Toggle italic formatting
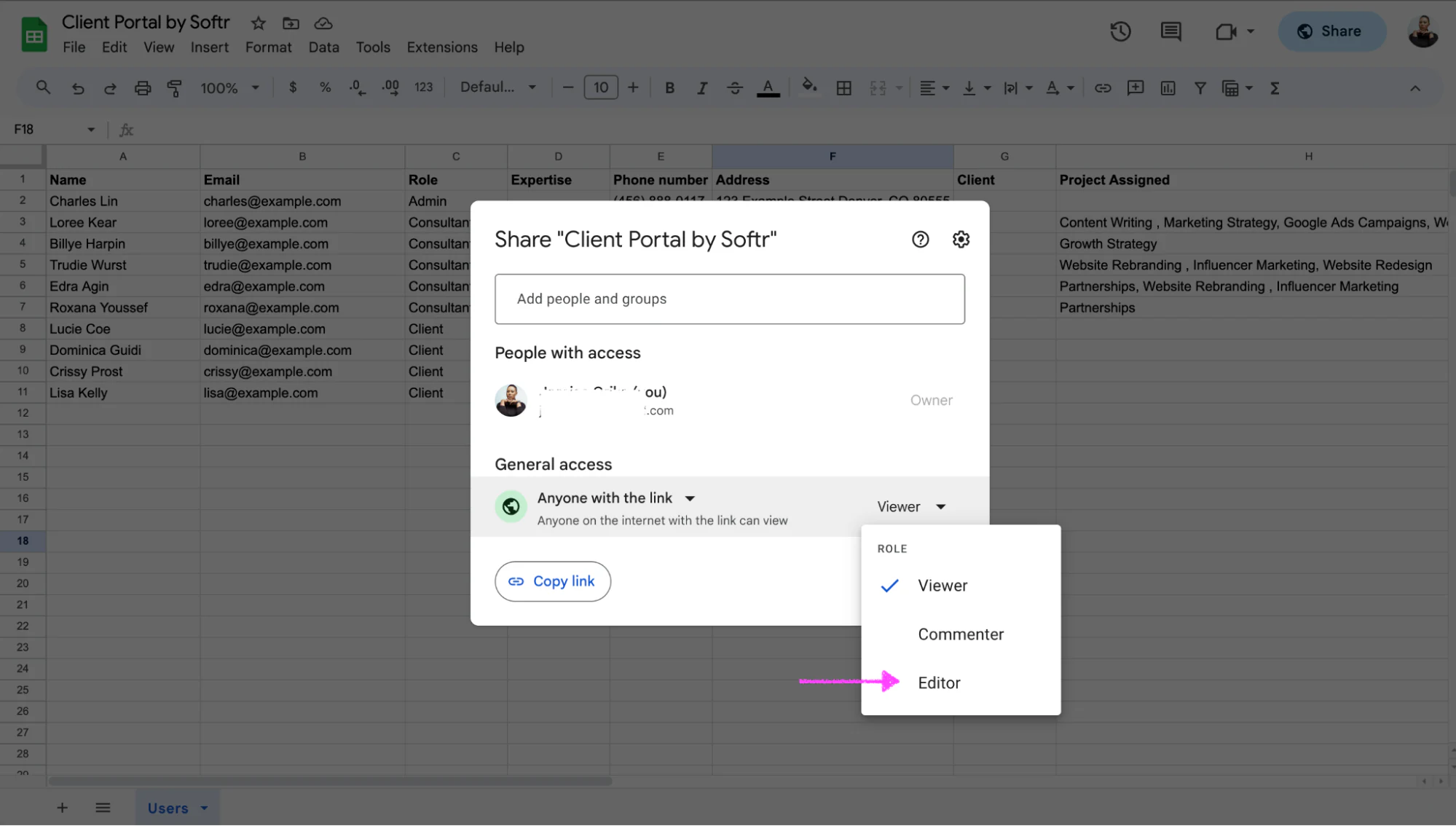This screenshot has height=826, width=1456. [x=702, y=88]
